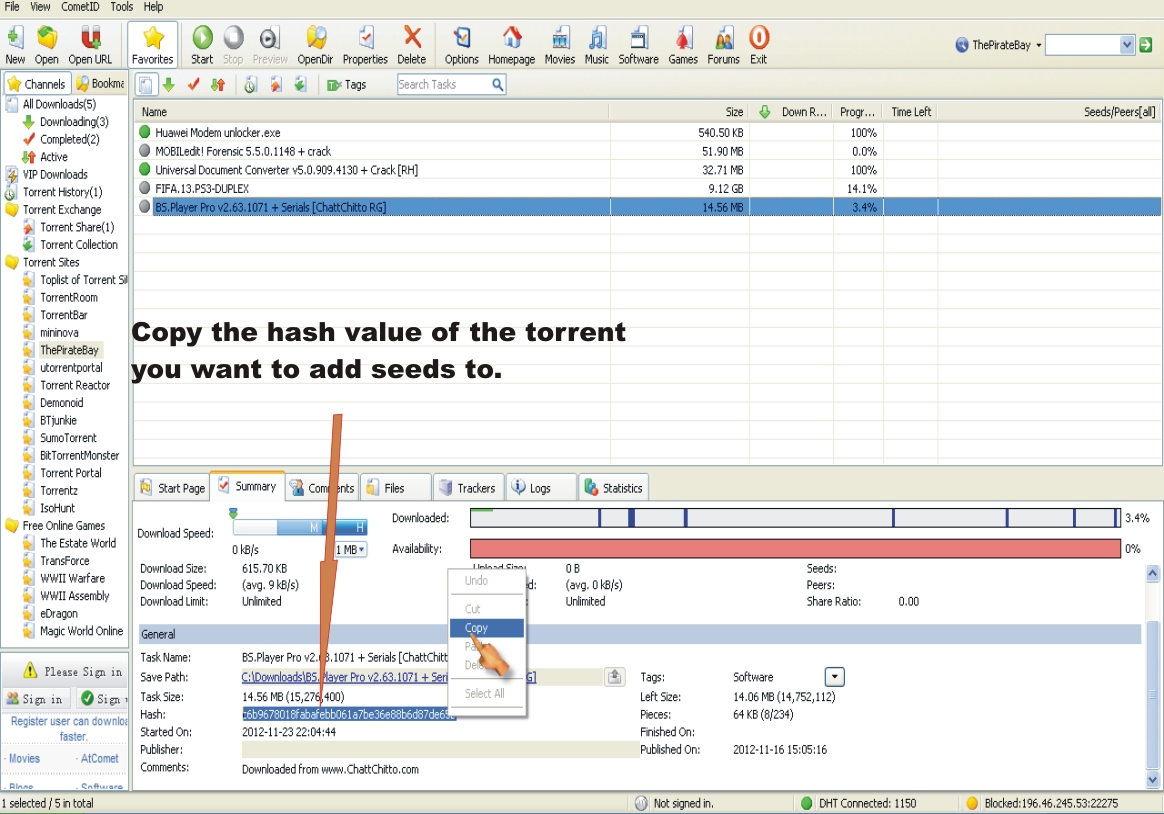
Task: Click the Exit toolbar icon
Action: pyautogui.click(x=759, y=45)
